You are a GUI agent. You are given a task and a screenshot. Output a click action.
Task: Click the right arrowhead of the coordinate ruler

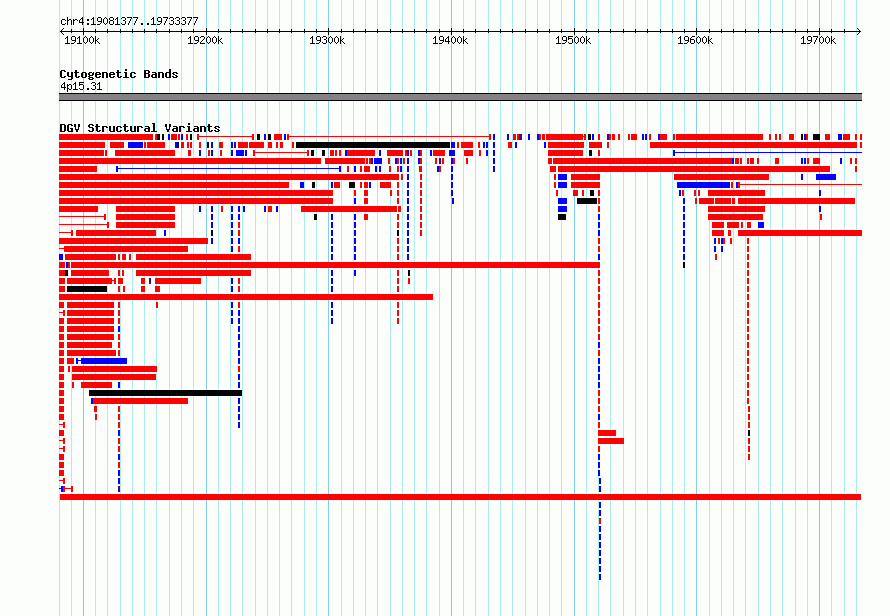pos(859,32)
